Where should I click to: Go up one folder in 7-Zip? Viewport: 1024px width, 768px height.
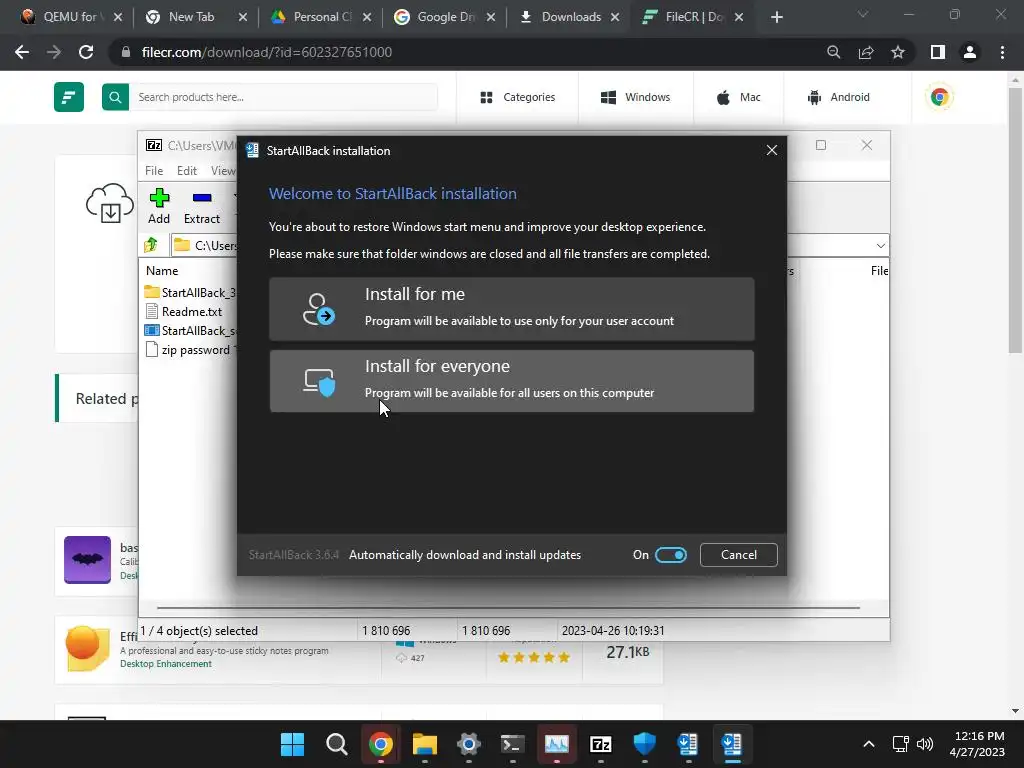coord(152,245)
